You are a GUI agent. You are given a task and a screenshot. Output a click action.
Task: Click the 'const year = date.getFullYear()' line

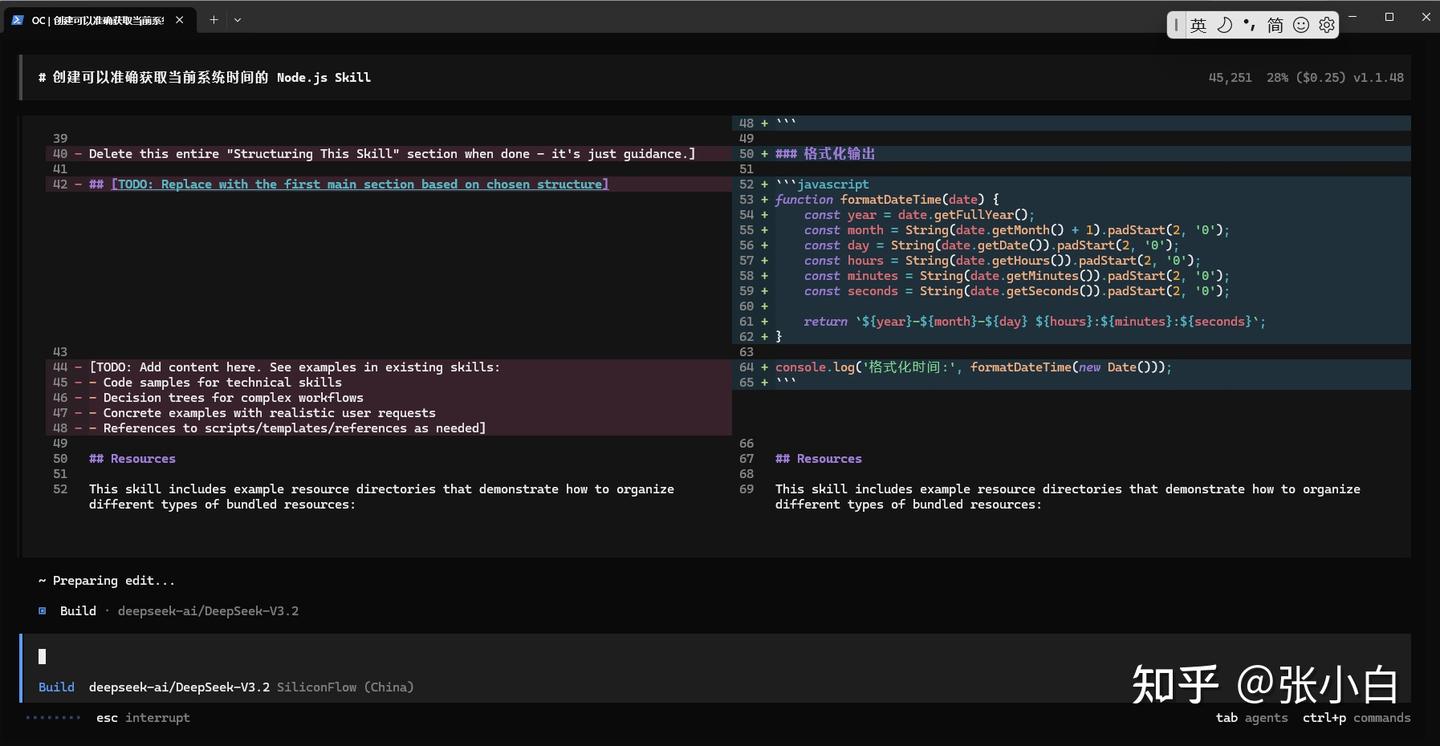[x=919, y=215]
